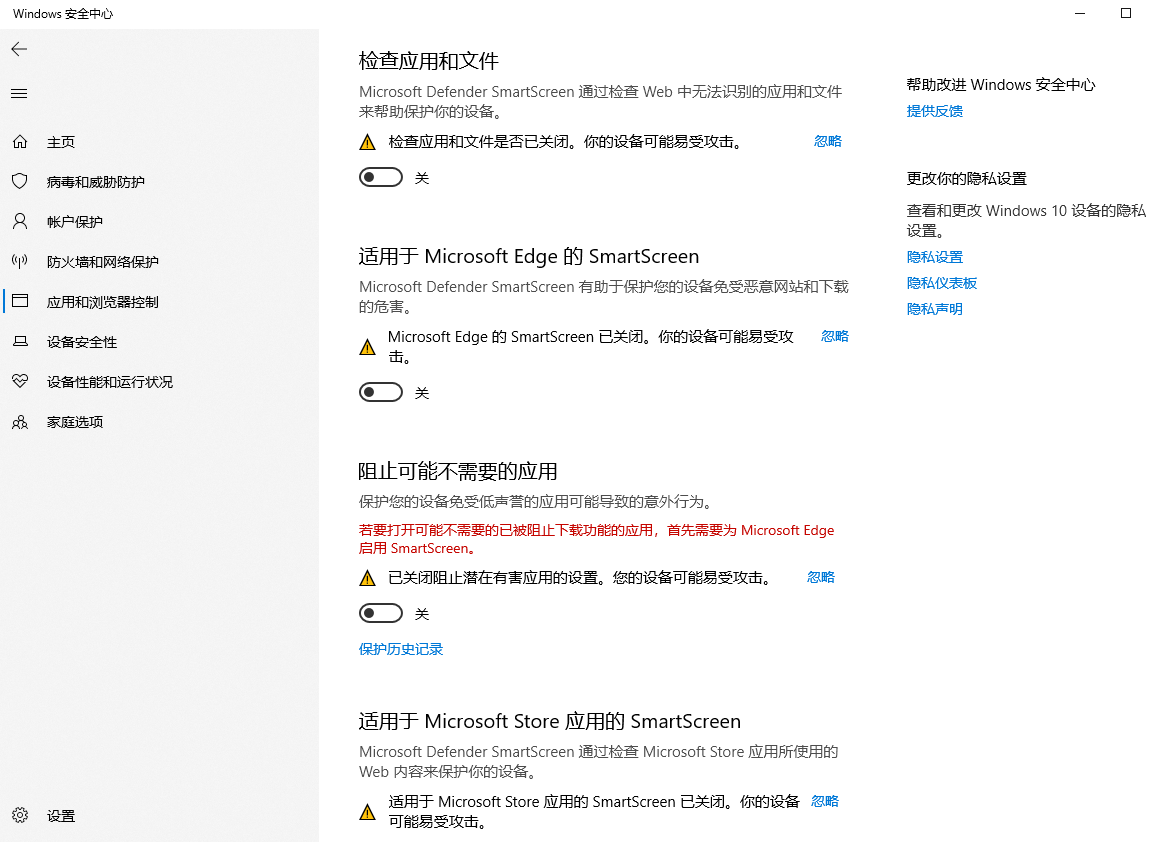Click the 帮助改进 Windows 安全中心 heading

click(x=1000, y=84)
